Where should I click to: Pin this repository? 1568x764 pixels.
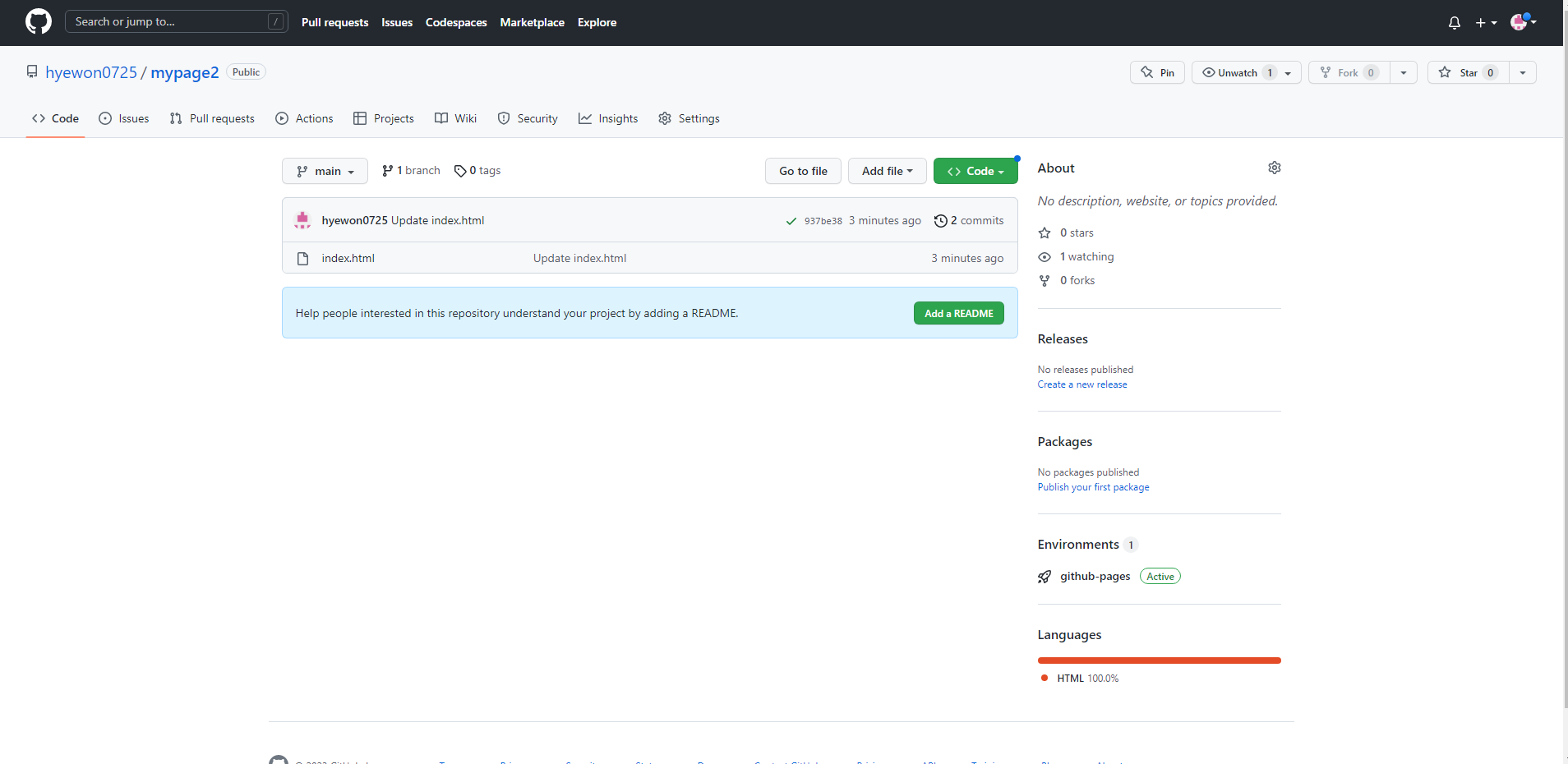(1157, 72)
